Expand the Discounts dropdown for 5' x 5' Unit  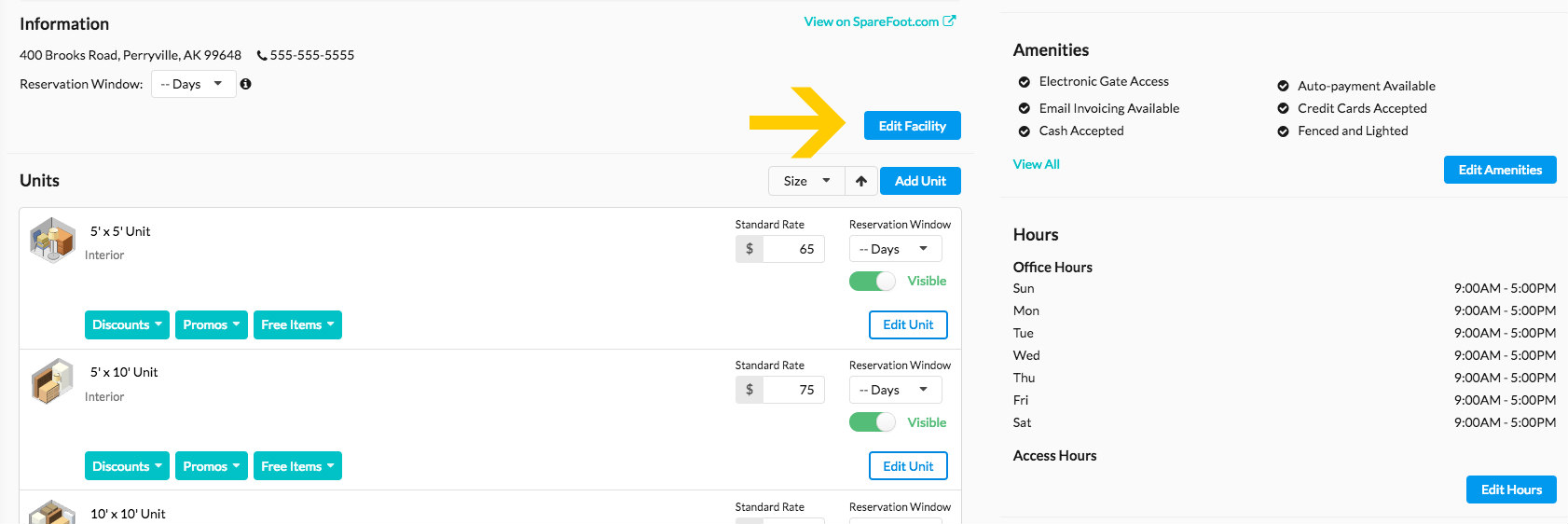click(127, 324)
